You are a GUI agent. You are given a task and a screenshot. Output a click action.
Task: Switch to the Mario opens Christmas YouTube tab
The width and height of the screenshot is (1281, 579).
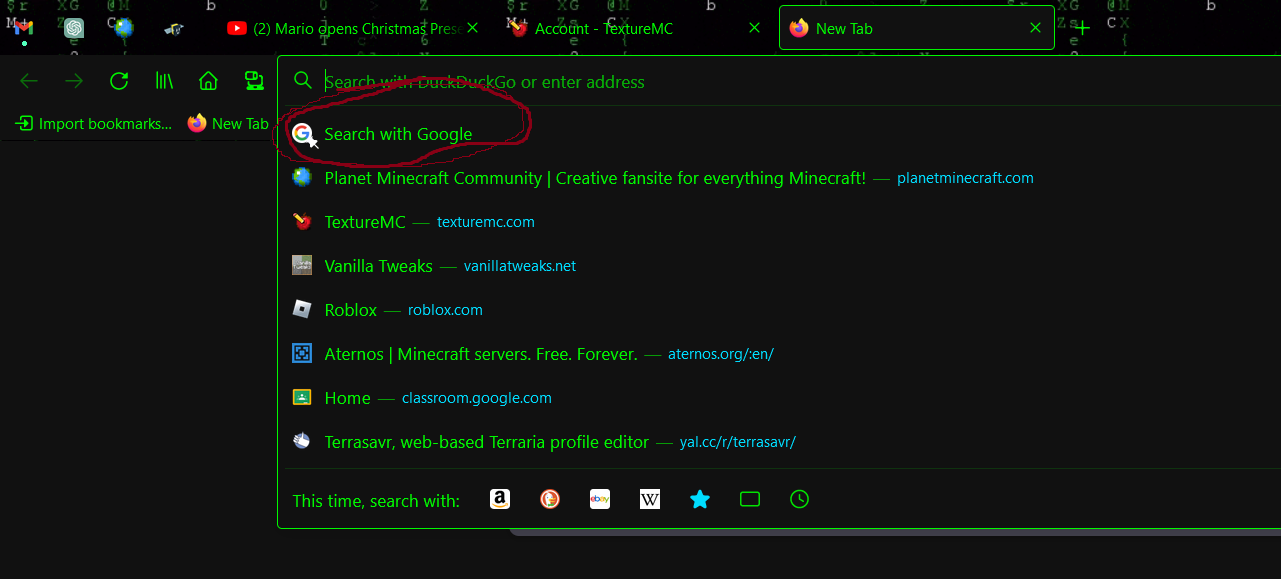click(343, 29)
